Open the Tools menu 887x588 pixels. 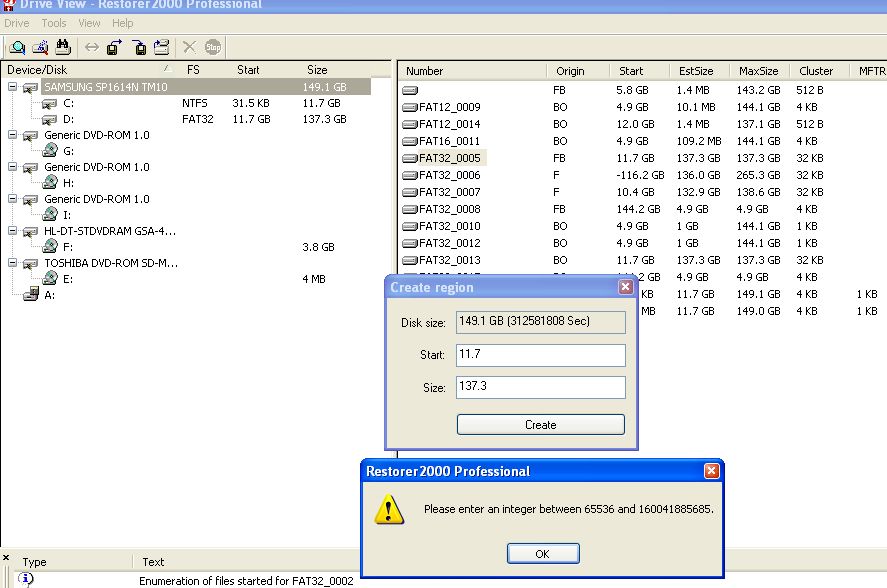click(x=54, y=23)
